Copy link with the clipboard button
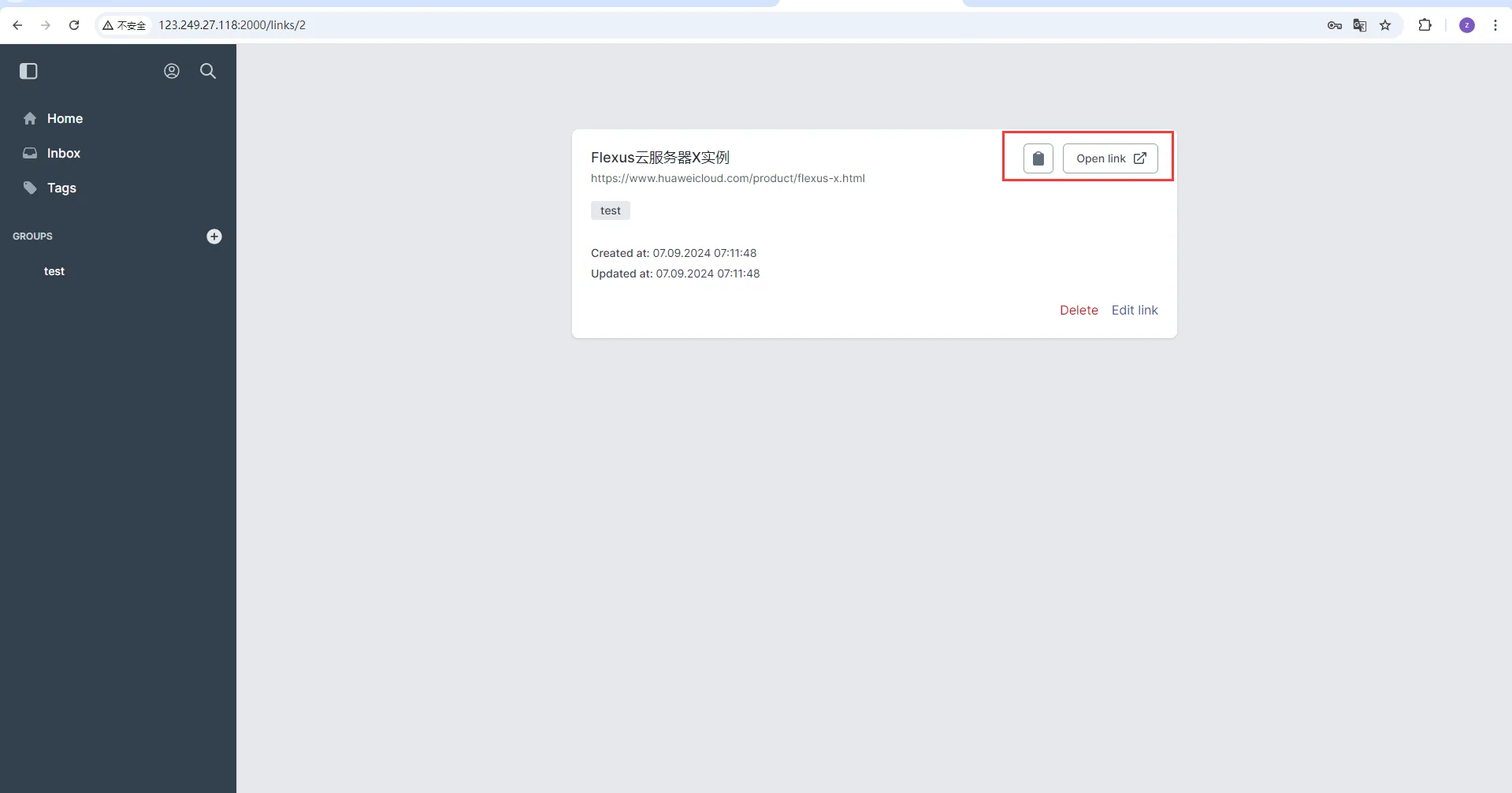Screen dimensions: 1512x793 (x=1038, y=158)
